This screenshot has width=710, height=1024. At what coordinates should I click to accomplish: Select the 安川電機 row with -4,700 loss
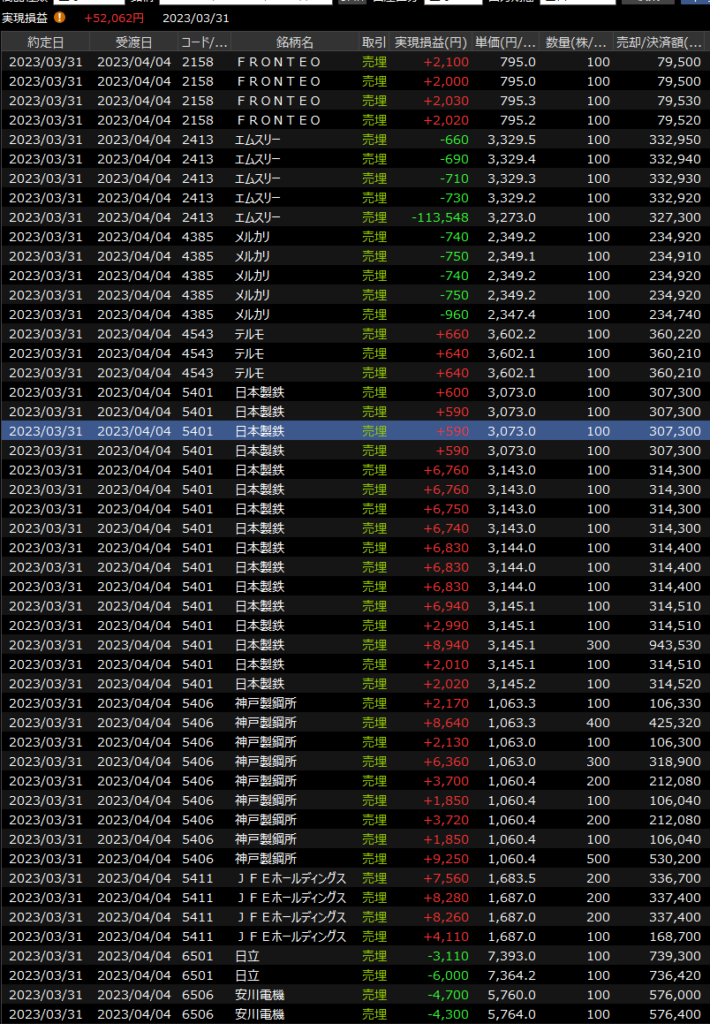(x=355, y=995)
